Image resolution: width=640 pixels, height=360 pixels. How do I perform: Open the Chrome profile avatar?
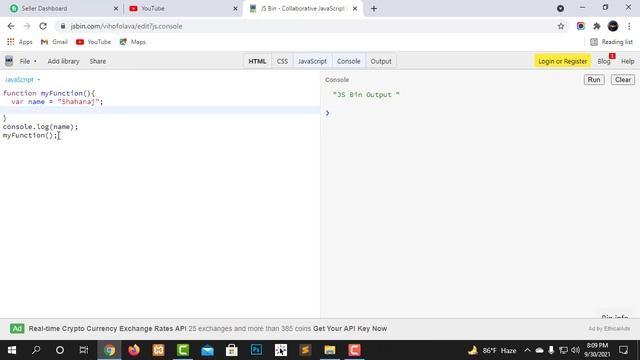(x=613, y=26)
